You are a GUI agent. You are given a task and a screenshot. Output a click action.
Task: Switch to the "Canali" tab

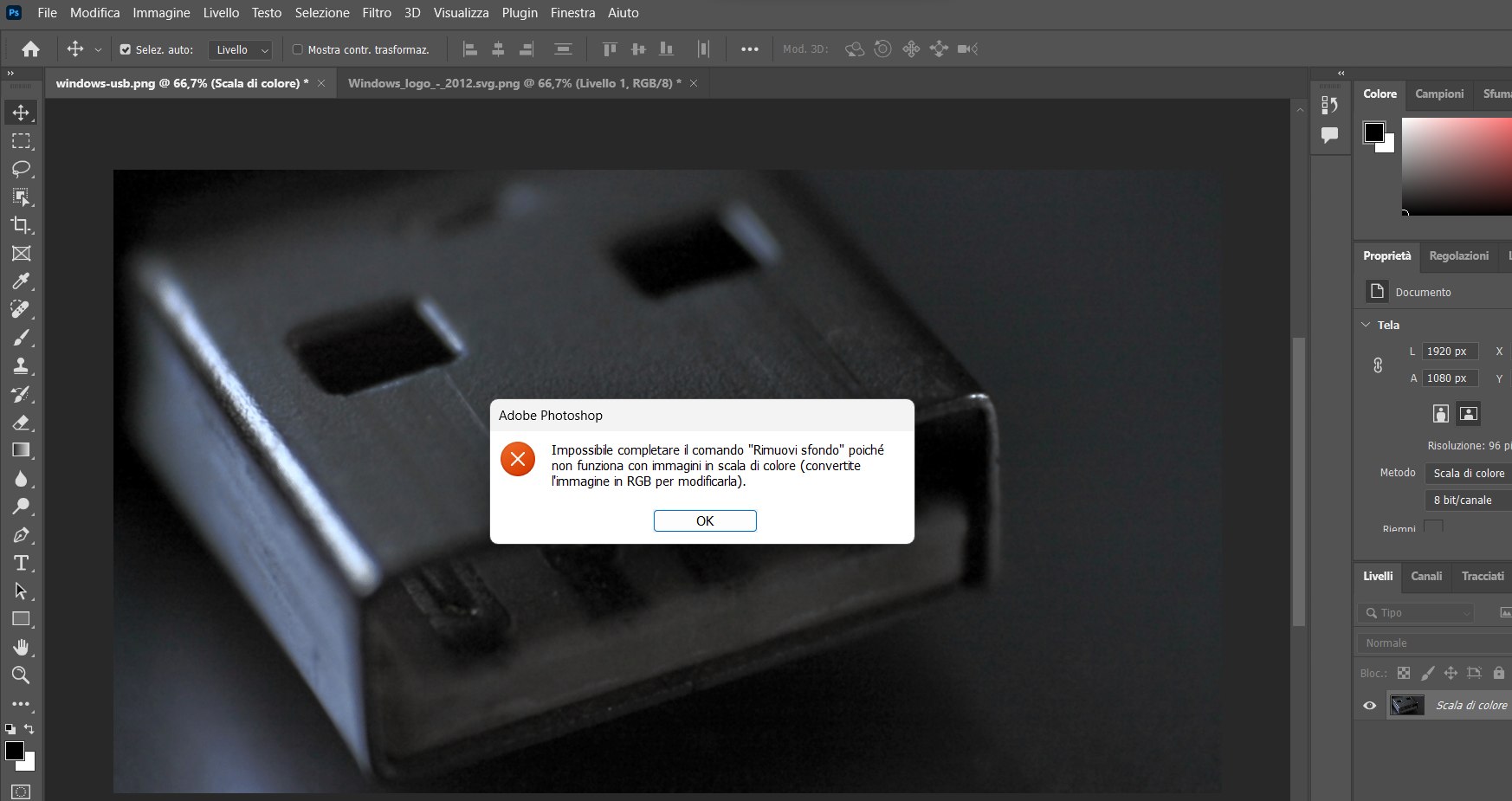click(x=1427, y=576)
